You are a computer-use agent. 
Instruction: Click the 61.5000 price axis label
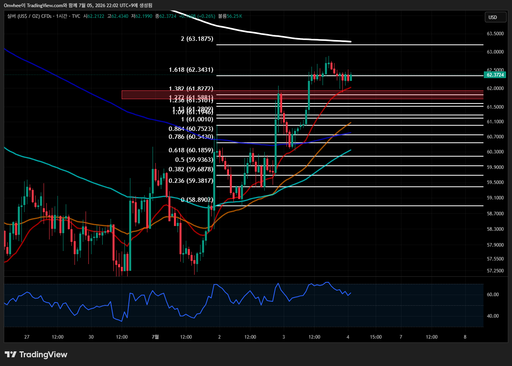495,107
